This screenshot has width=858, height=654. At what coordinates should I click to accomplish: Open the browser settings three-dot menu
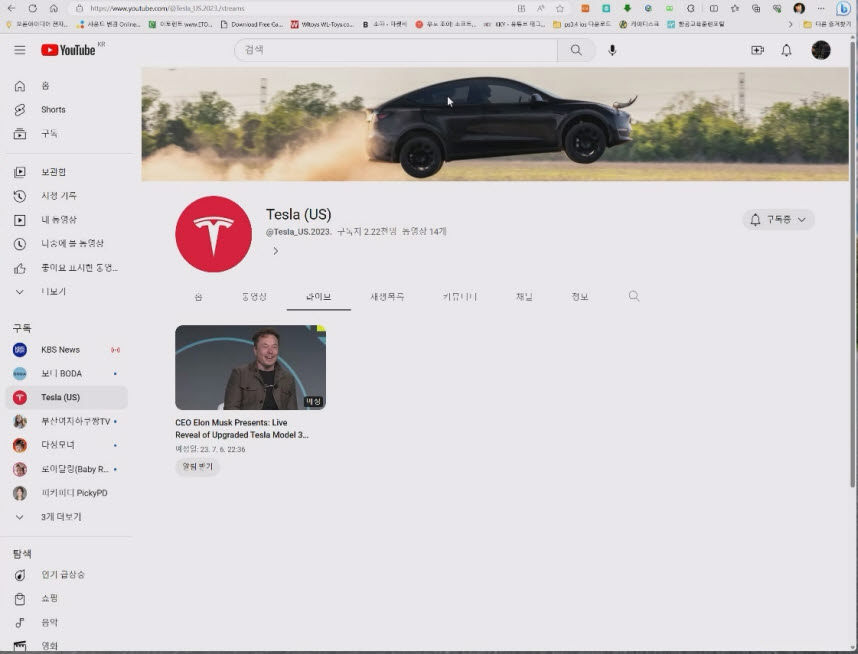coord(821,8)
